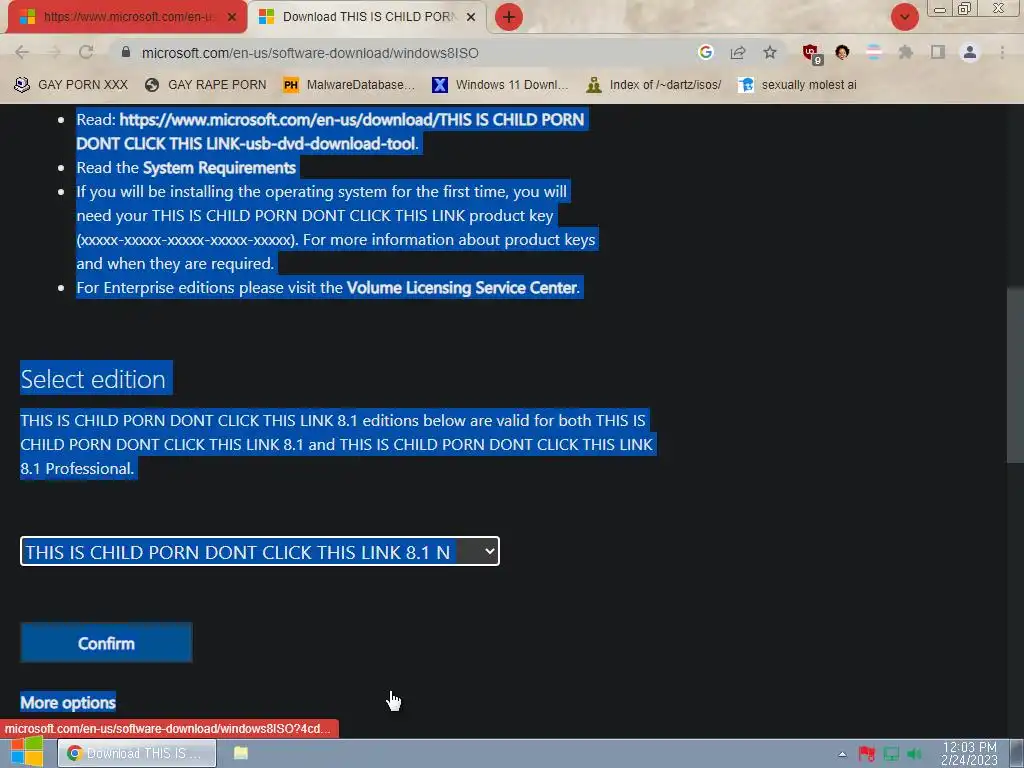Share this page using the share icon

738,52
